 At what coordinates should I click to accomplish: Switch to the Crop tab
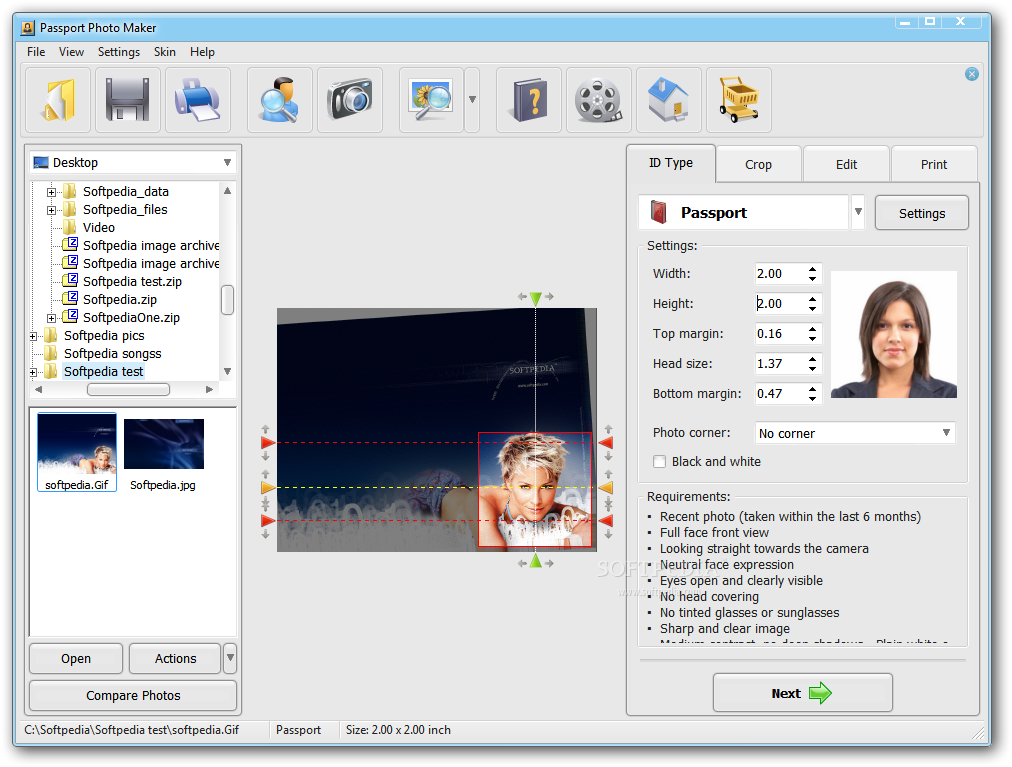click(758, 165)
